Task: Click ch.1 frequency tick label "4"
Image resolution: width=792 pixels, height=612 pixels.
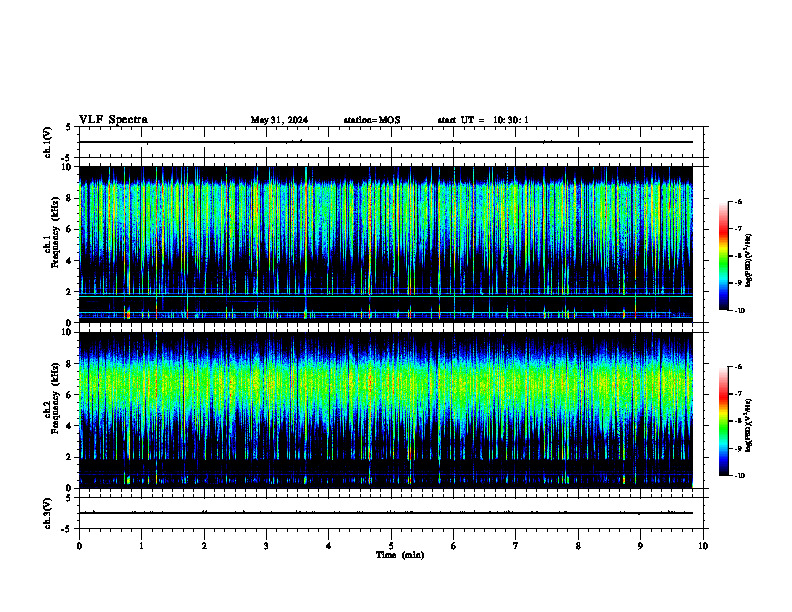Action: pos(70,261)
